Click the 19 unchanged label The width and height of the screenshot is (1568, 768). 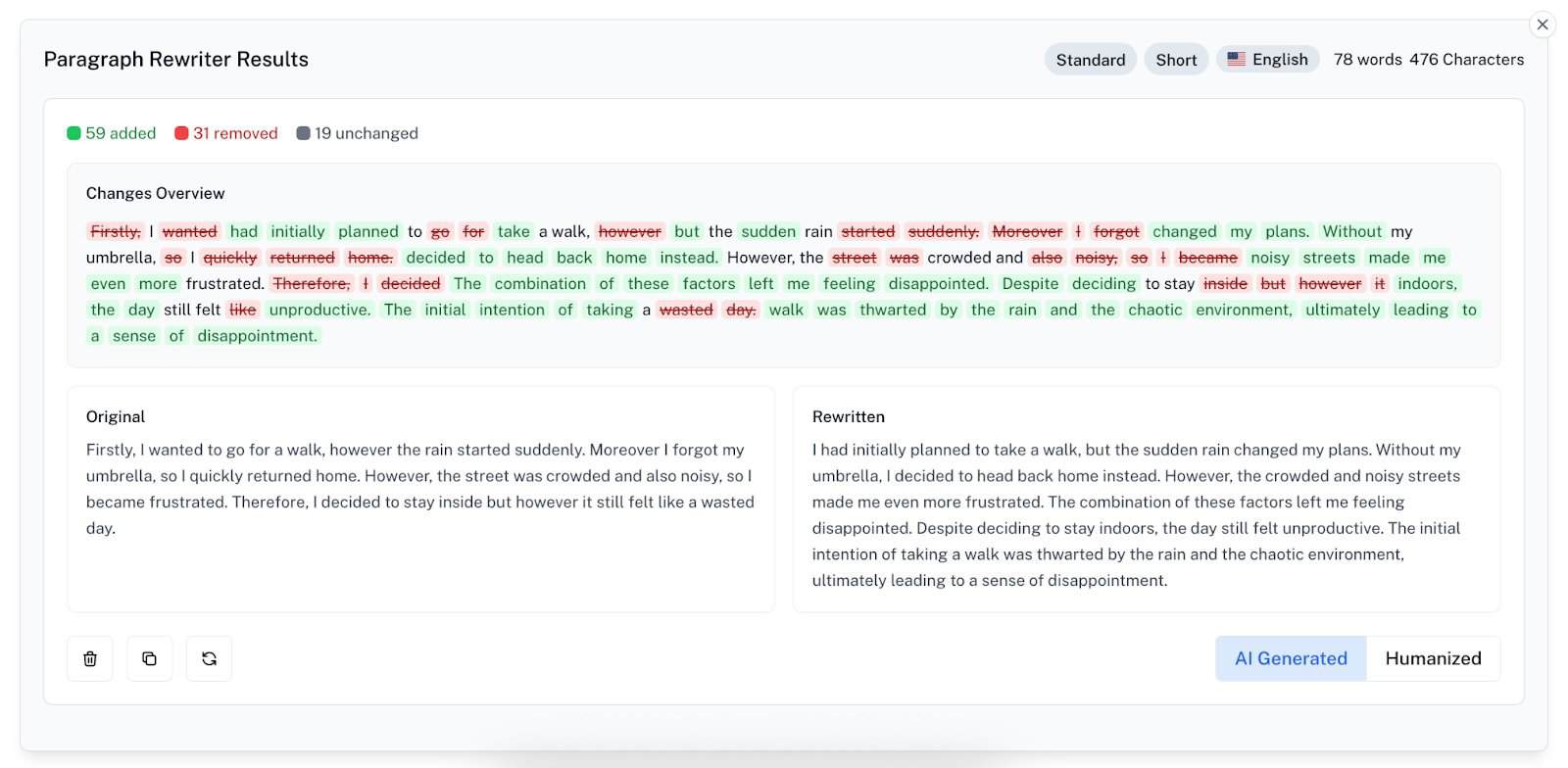pos(367,133)
